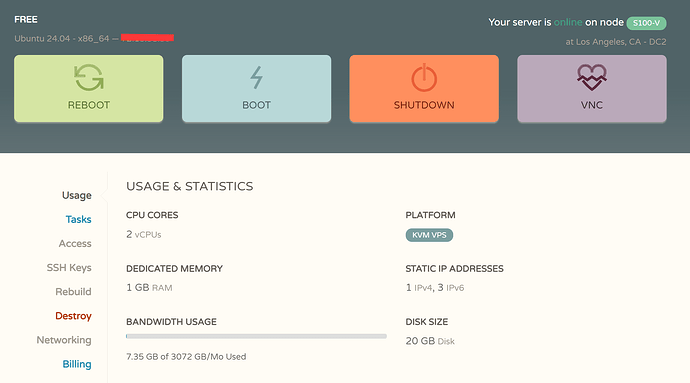Select Rebuild in the sidebar
This screenshot has width=690, height=383.
pos(73,291)
